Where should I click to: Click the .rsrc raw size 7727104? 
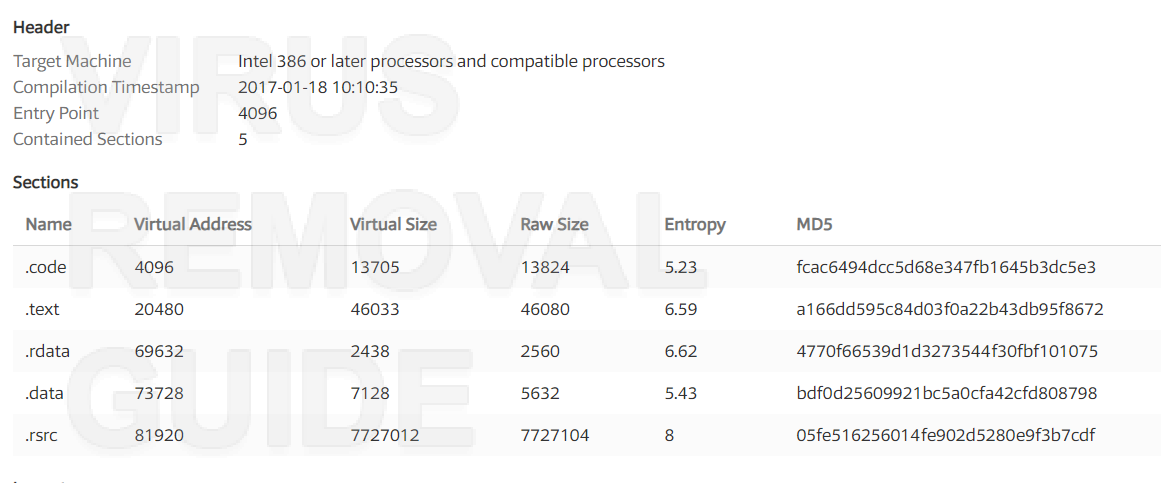(555, 436)
